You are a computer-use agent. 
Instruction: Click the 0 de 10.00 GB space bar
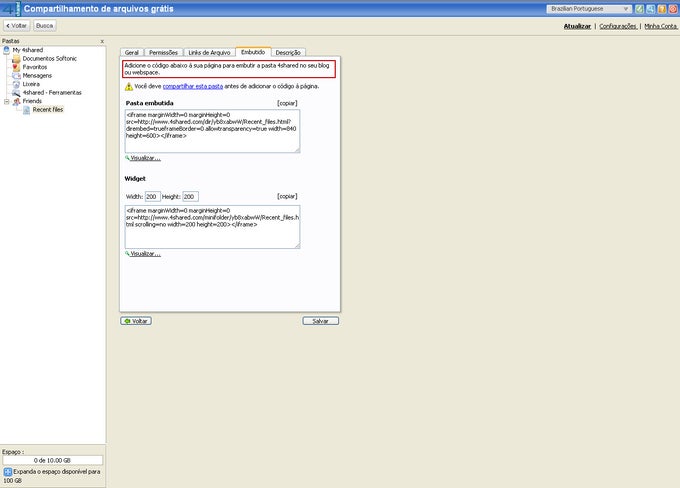point(52,460)
